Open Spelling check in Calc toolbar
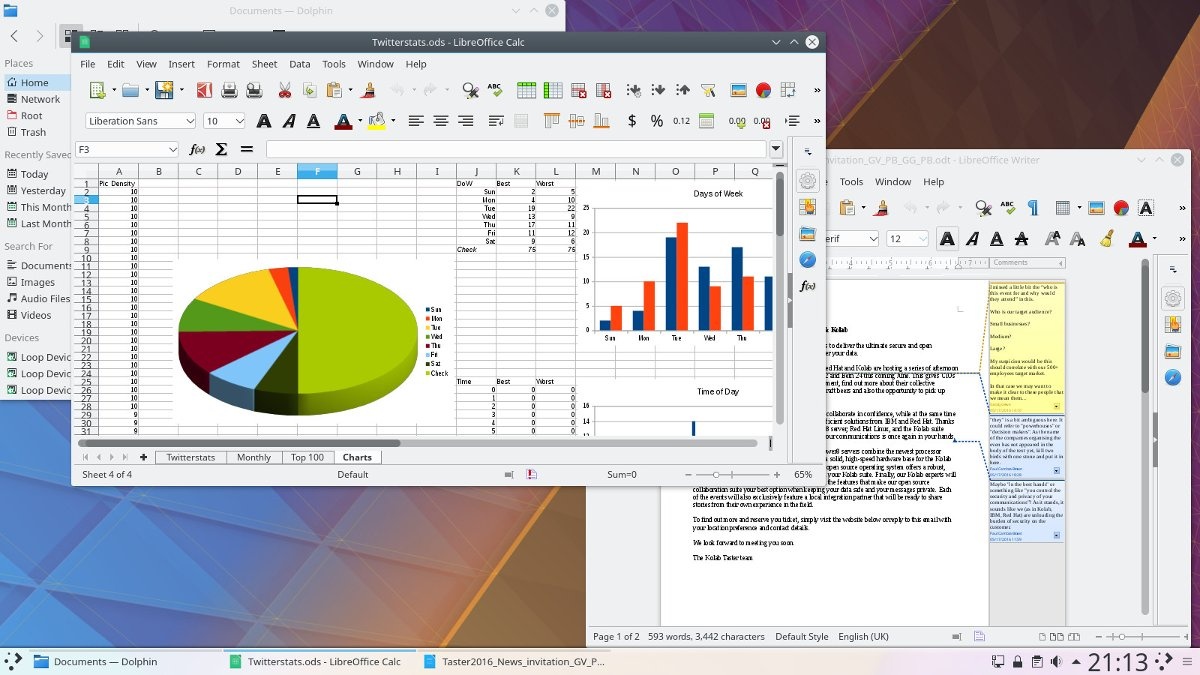Viewport: 1200px width, 675px height. [x=495, y=90]
